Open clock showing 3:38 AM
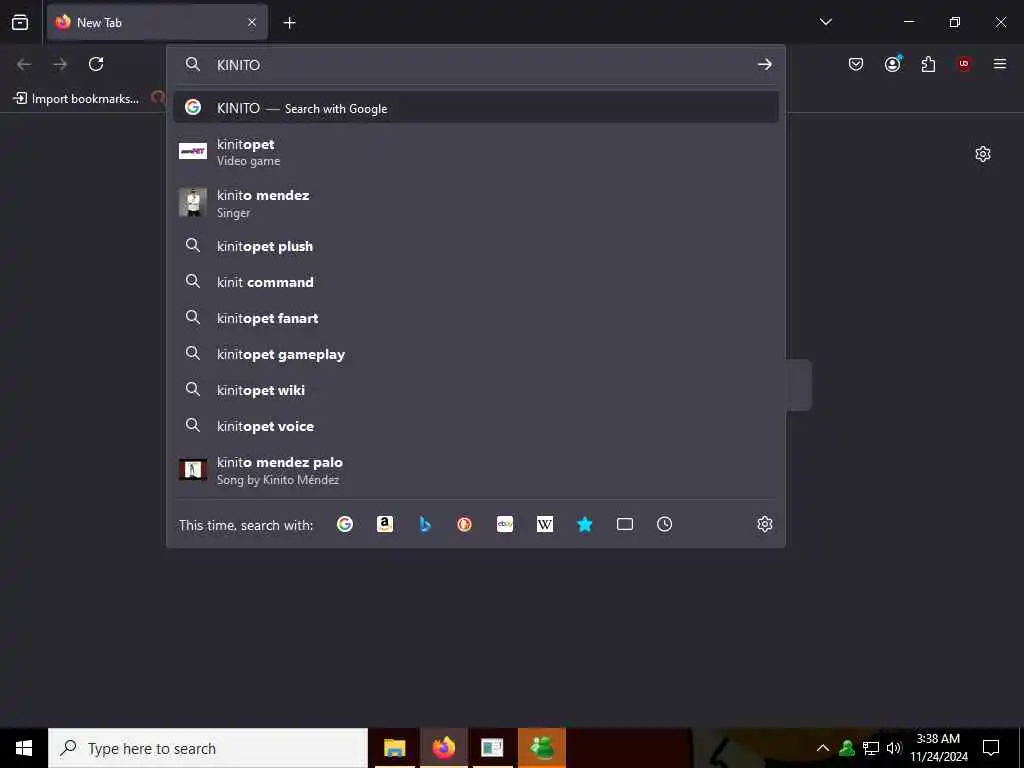This screenshot has height=768, width=1024. coord(938,748)
